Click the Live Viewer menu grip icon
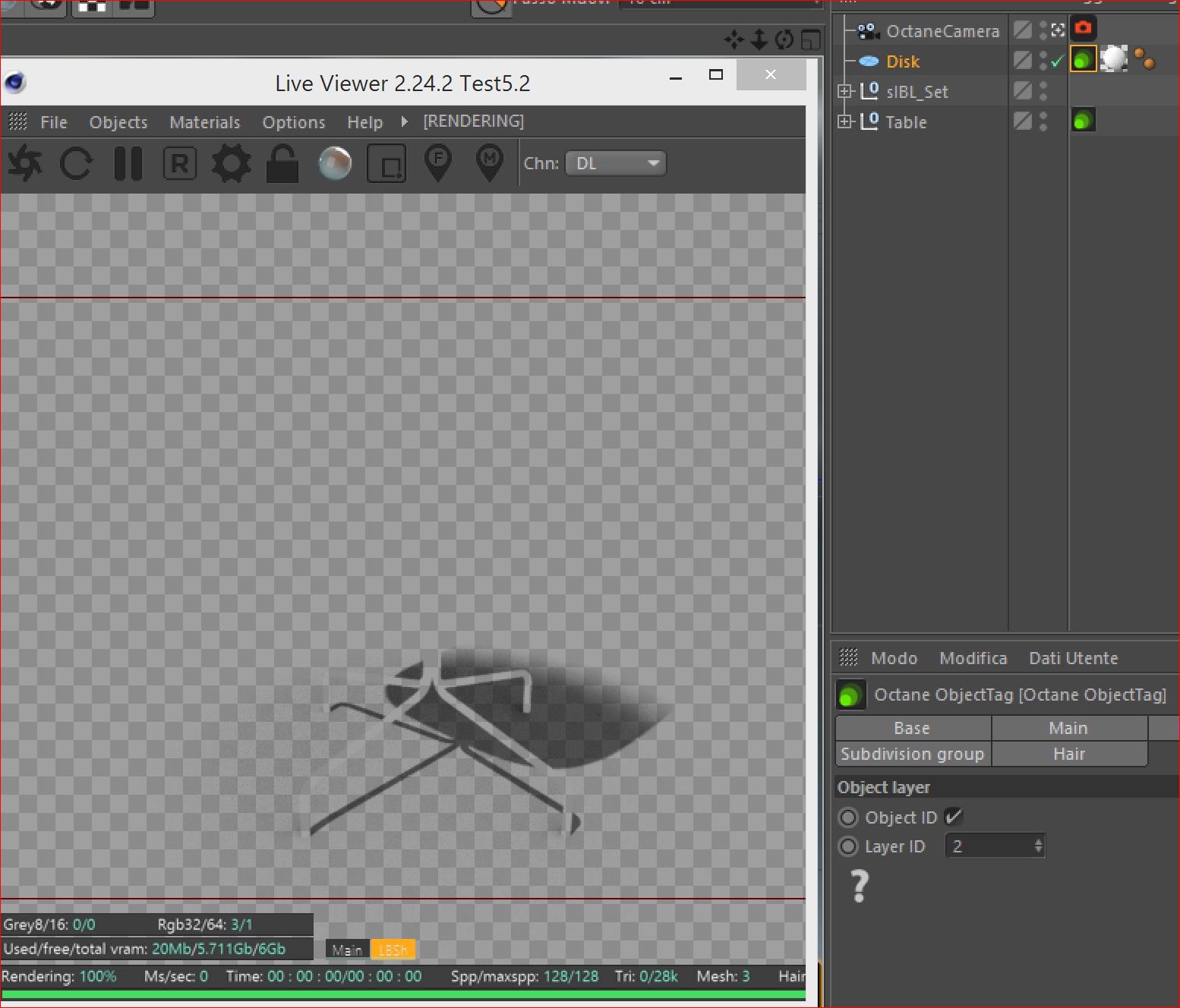 tap(18, 121)
